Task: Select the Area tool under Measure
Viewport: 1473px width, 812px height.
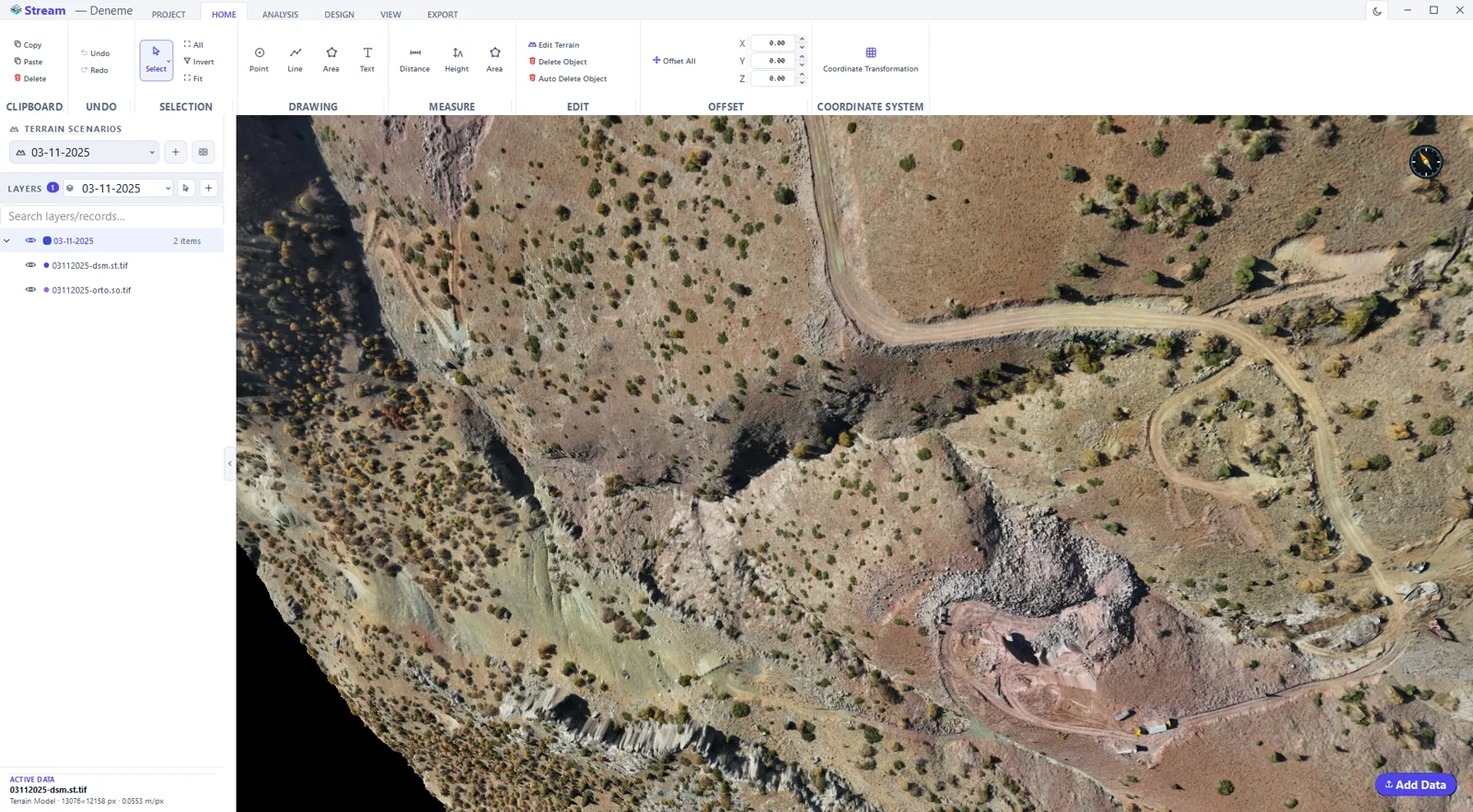Action: 495,60
